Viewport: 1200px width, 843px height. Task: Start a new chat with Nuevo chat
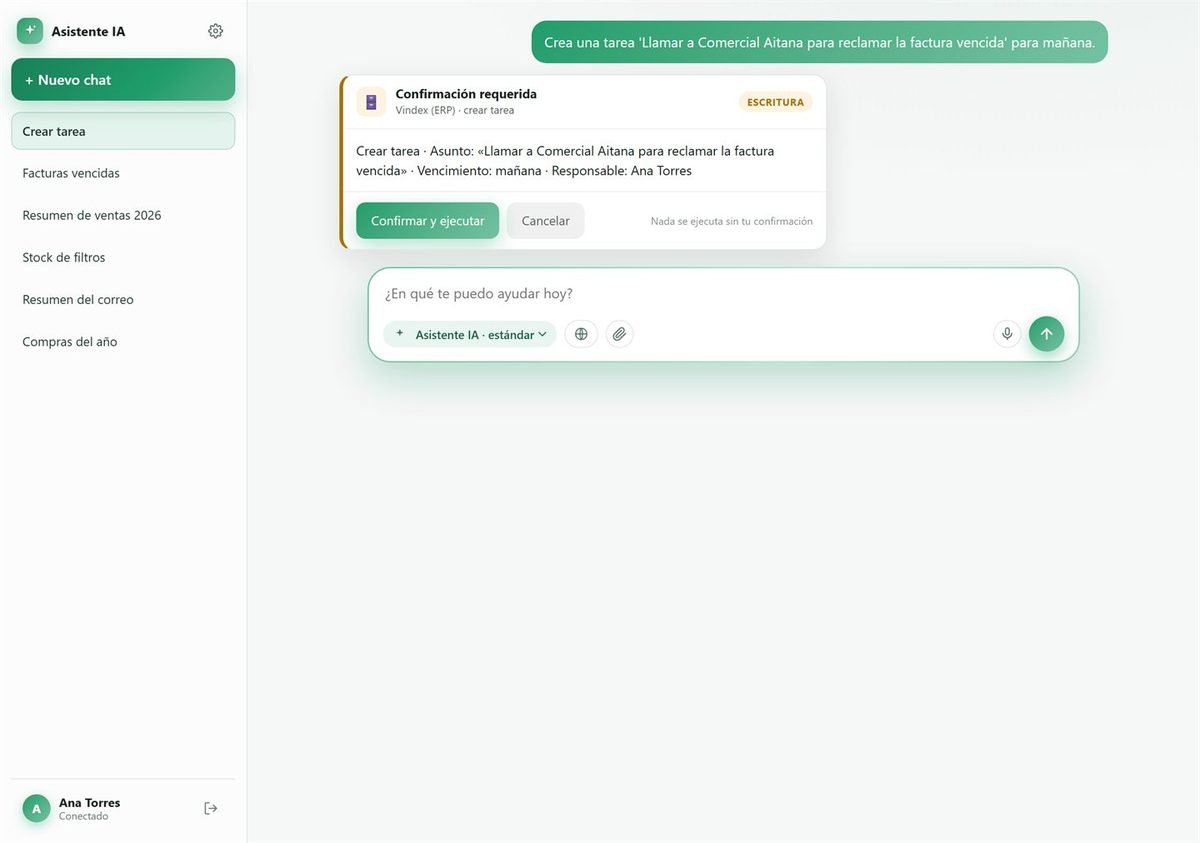point(123,79)
